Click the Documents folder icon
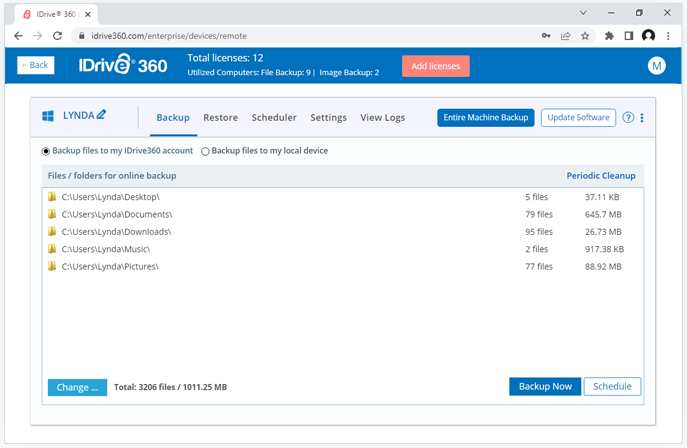The height and width of the screenshot is (448, 687). point(52,214)
